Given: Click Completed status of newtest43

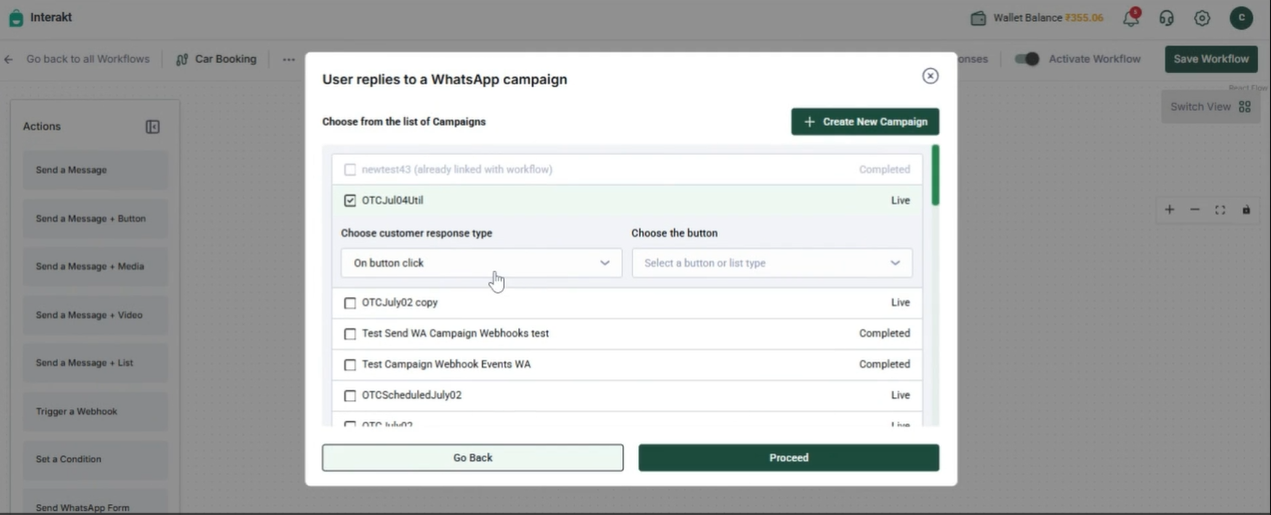Looking at the screenshot, I should coord(884,170).
